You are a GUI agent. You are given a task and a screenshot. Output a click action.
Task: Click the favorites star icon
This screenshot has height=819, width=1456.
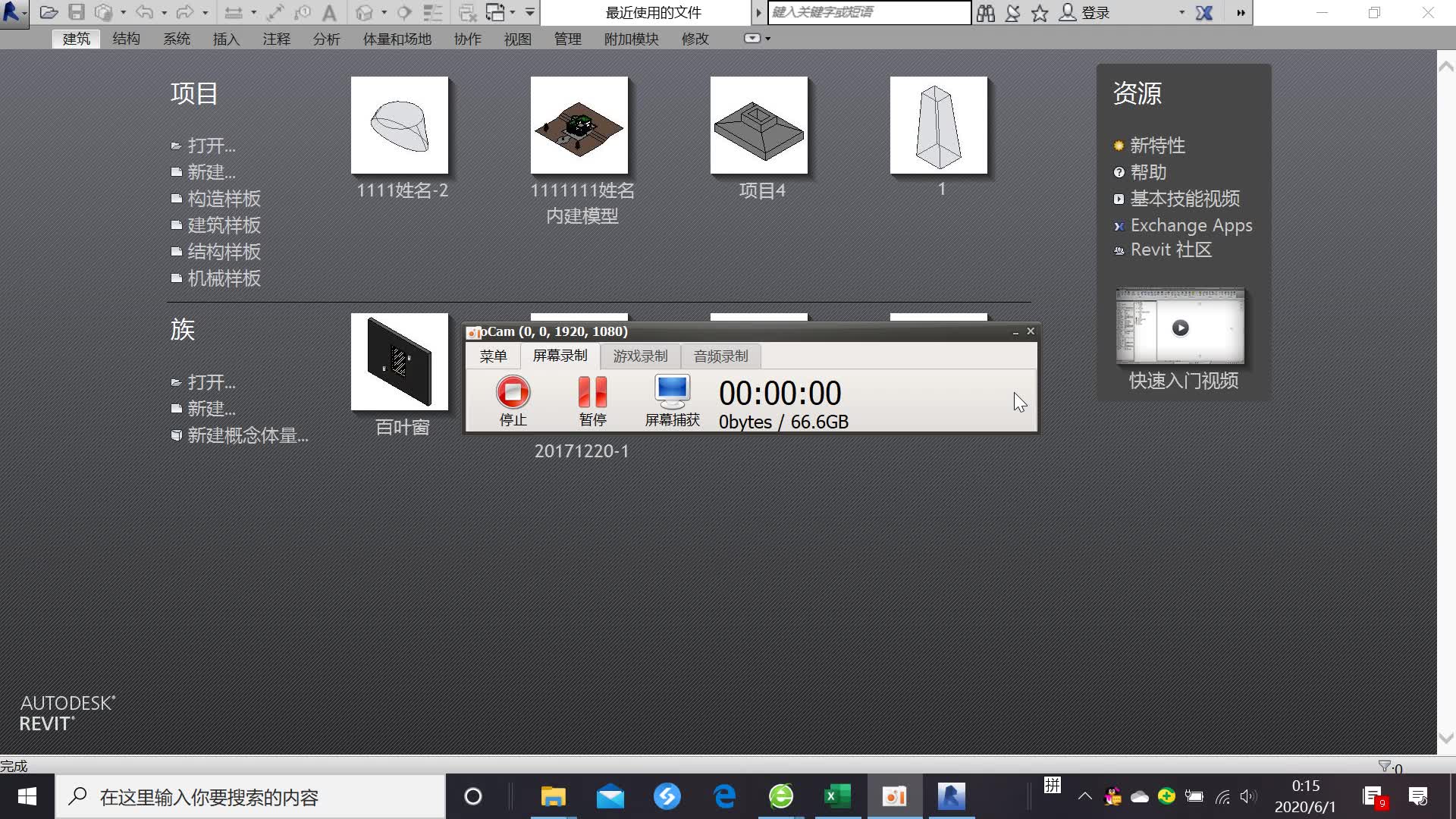[x=1040, y=13]
